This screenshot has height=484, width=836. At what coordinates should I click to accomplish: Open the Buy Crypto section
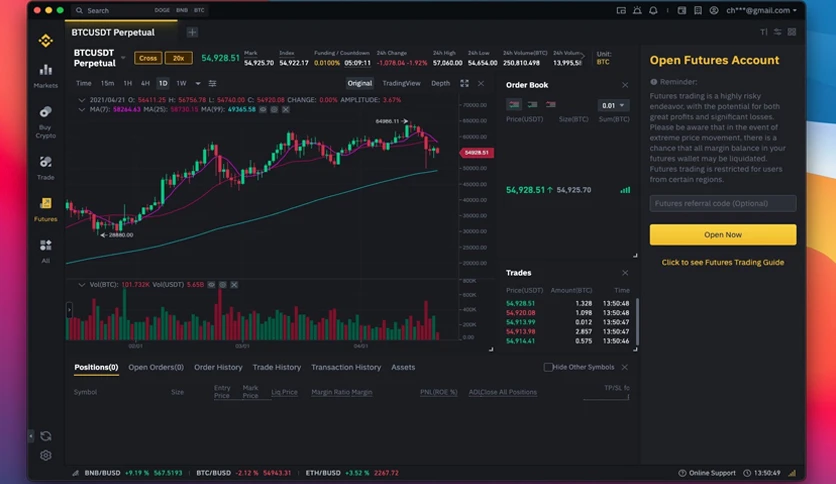pos(46,122)
